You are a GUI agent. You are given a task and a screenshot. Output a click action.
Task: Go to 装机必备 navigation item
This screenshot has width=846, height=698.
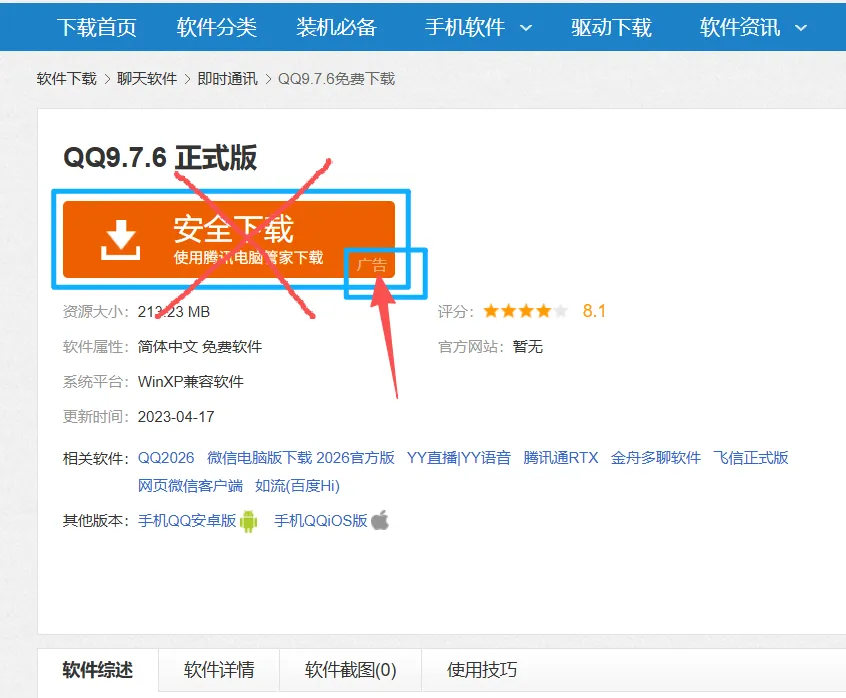336,27
